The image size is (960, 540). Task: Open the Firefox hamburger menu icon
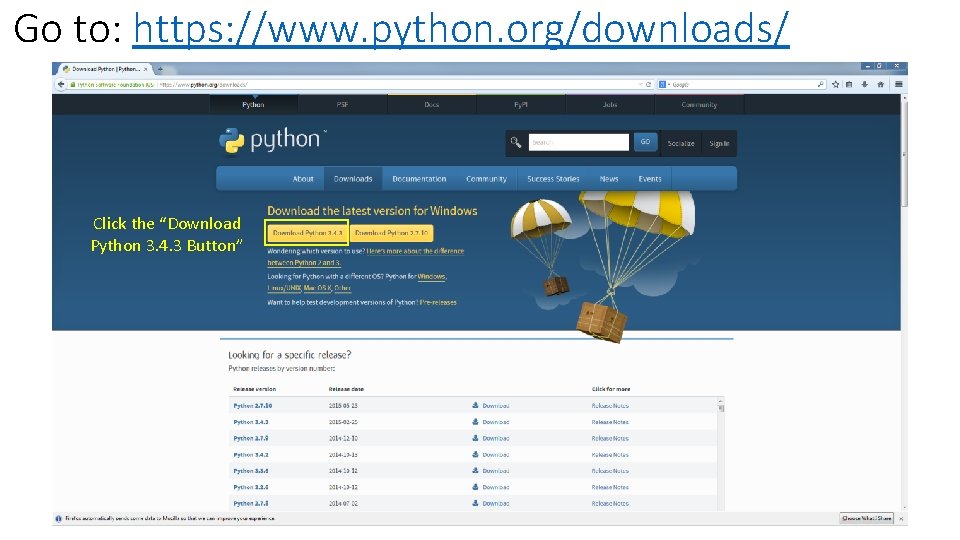tap(899, 84)
